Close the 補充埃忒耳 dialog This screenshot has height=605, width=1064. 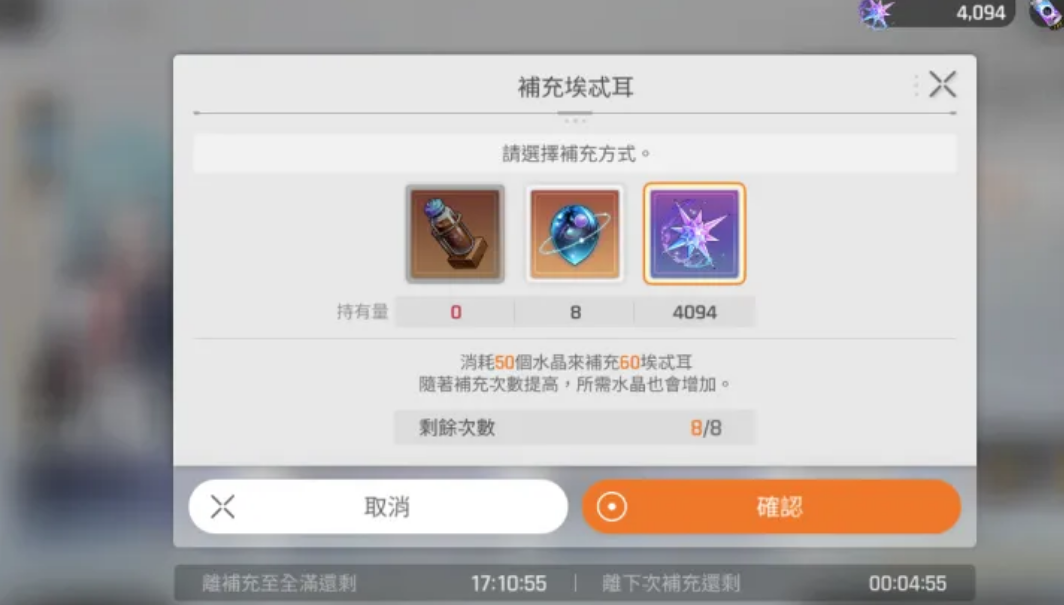pos(942,85)
